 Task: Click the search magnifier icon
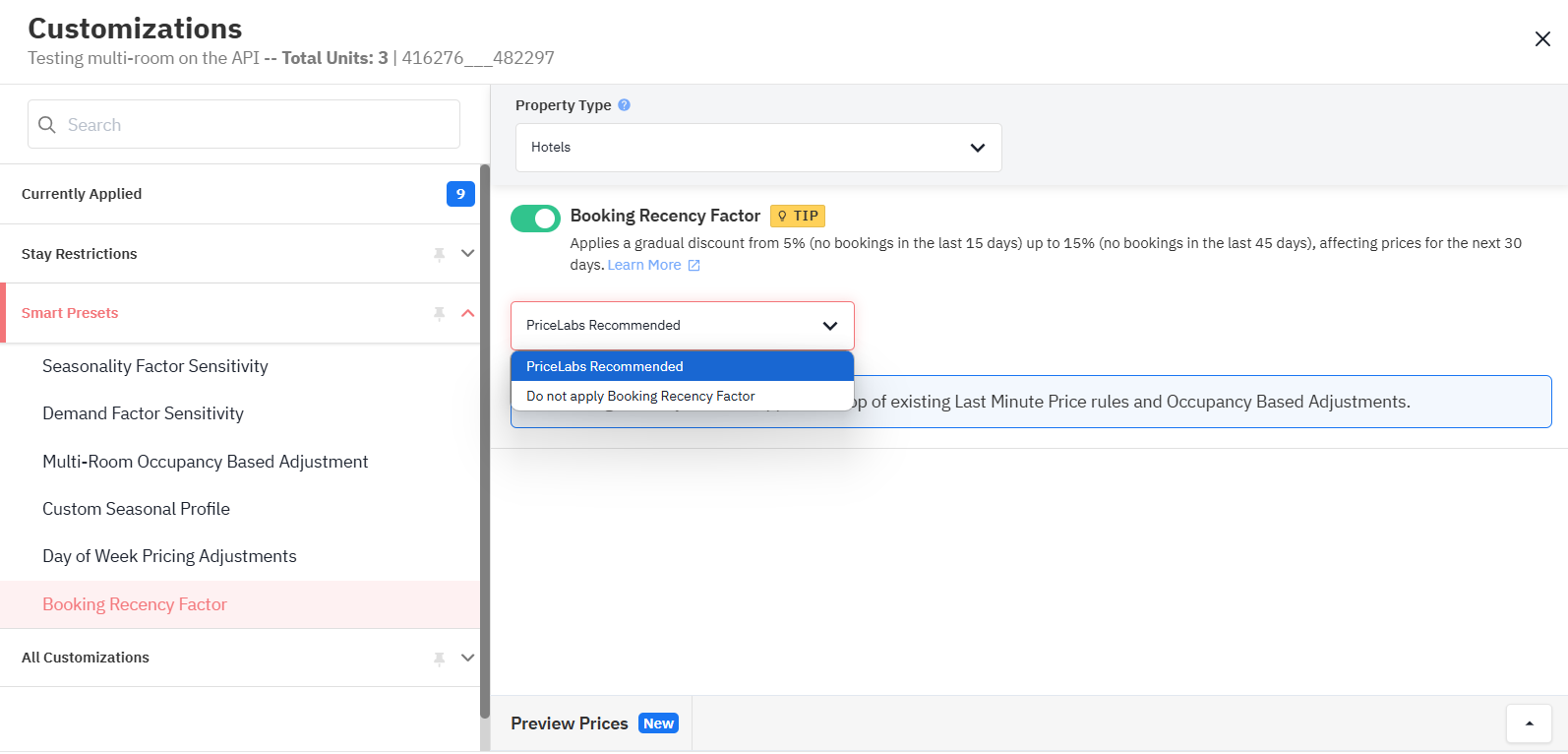[x=46, y=125]
